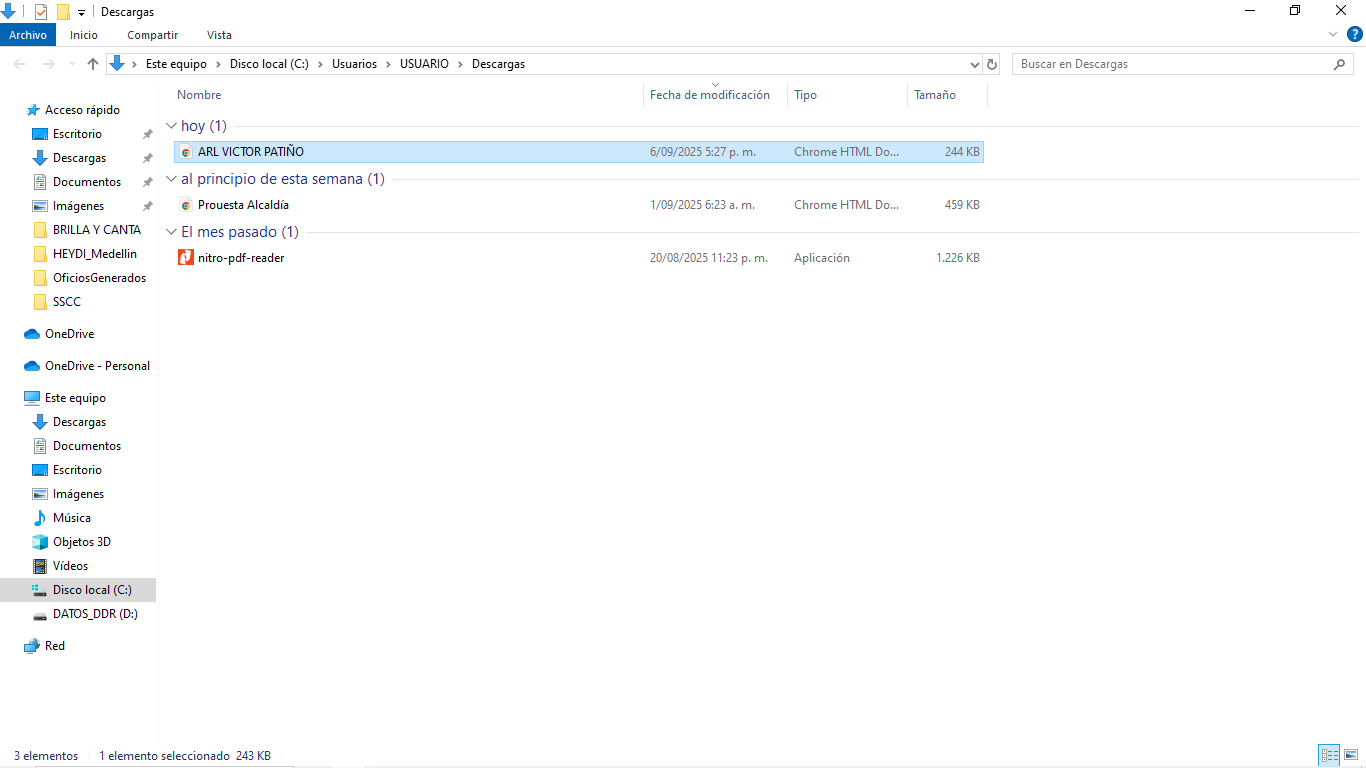Click USUARIO in the breadcrumb path

424,64
